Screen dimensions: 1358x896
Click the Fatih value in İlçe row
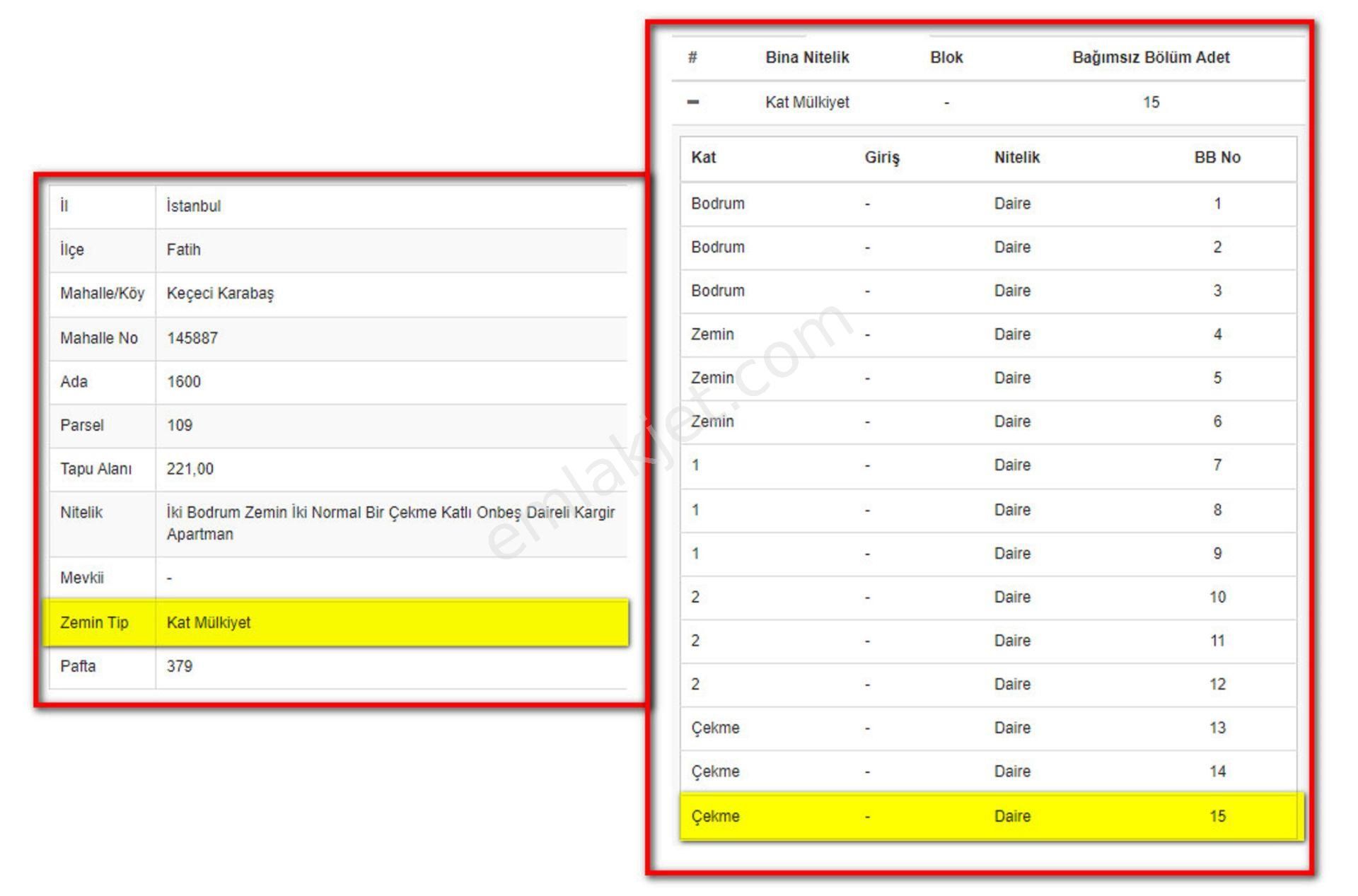pos(183,250)
